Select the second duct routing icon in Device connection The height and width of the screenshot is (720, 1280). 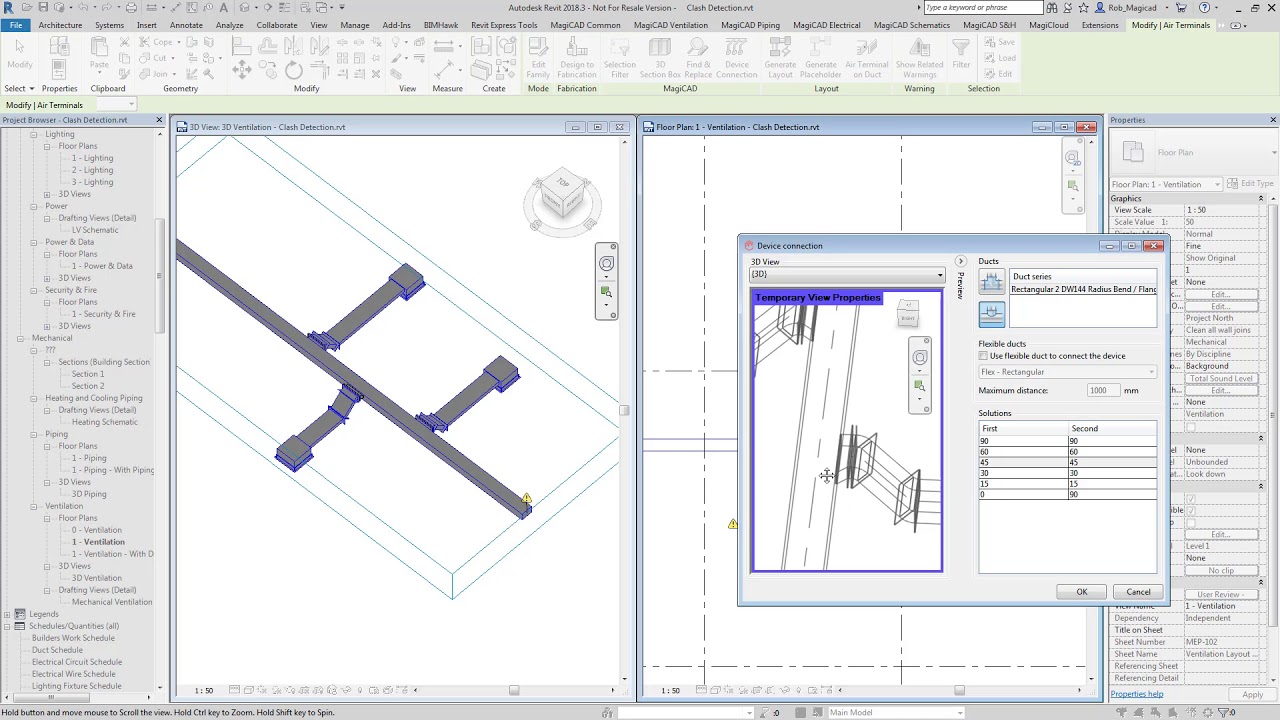[x=991, y=314]
